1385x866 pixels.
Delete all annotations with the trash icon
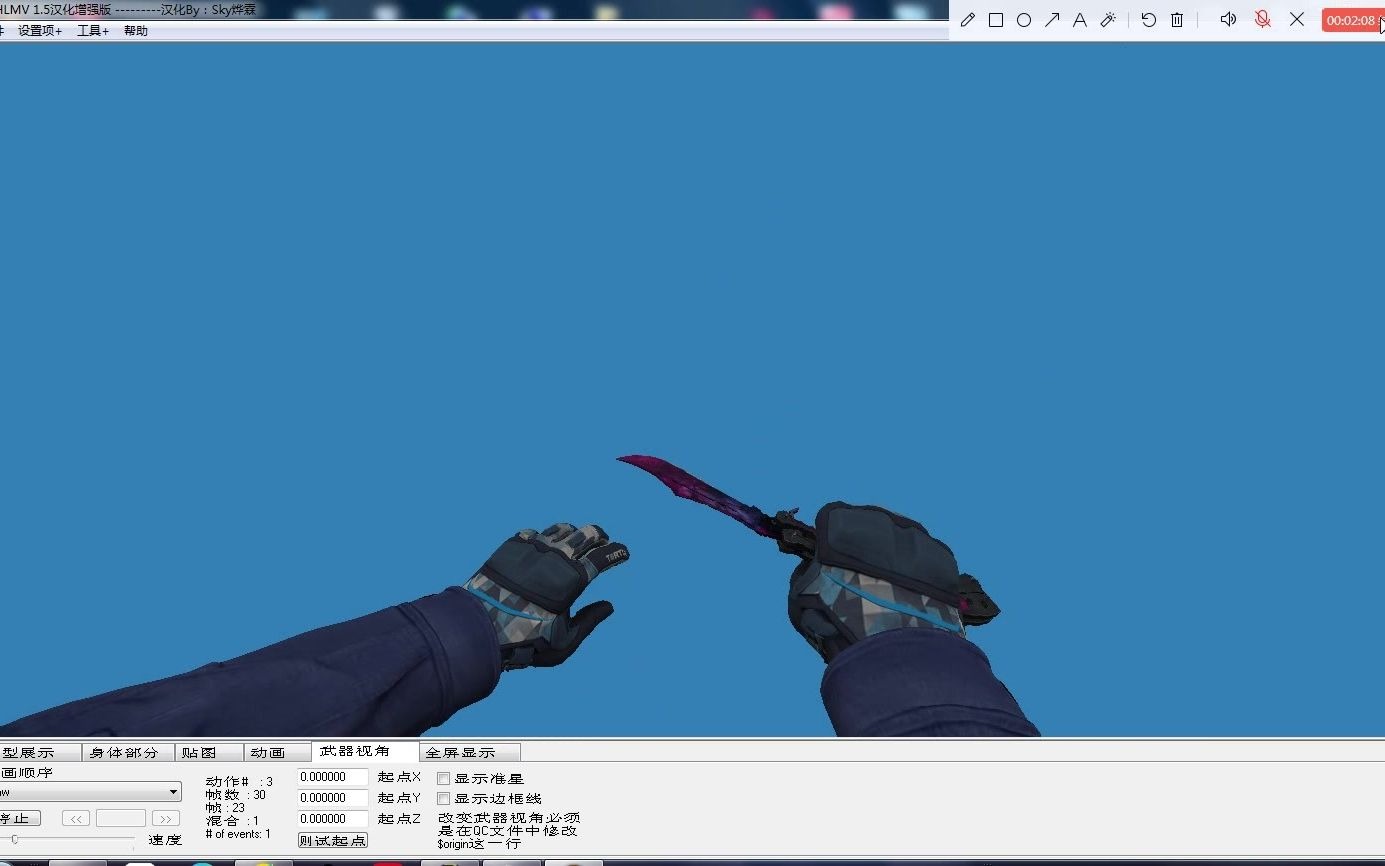(x=1177, y=19)
